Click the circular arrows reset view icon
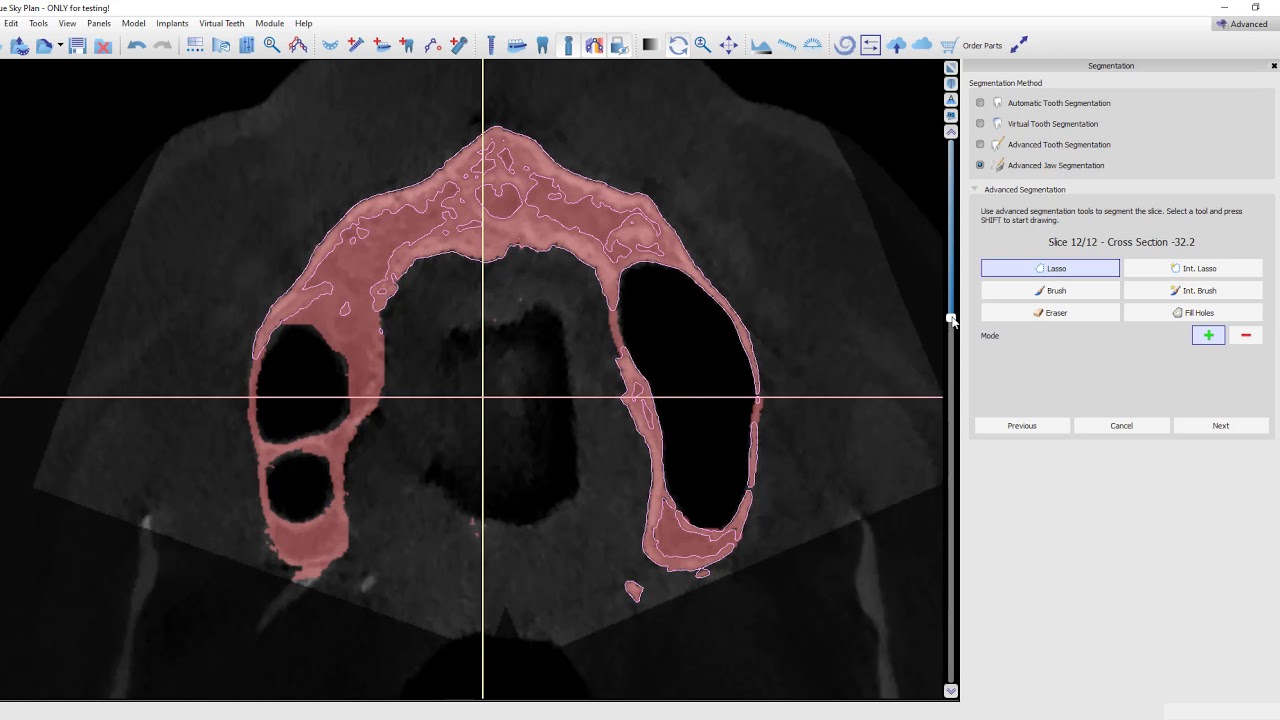Viewport: 1280px width, 720px height. pos(678,45)
